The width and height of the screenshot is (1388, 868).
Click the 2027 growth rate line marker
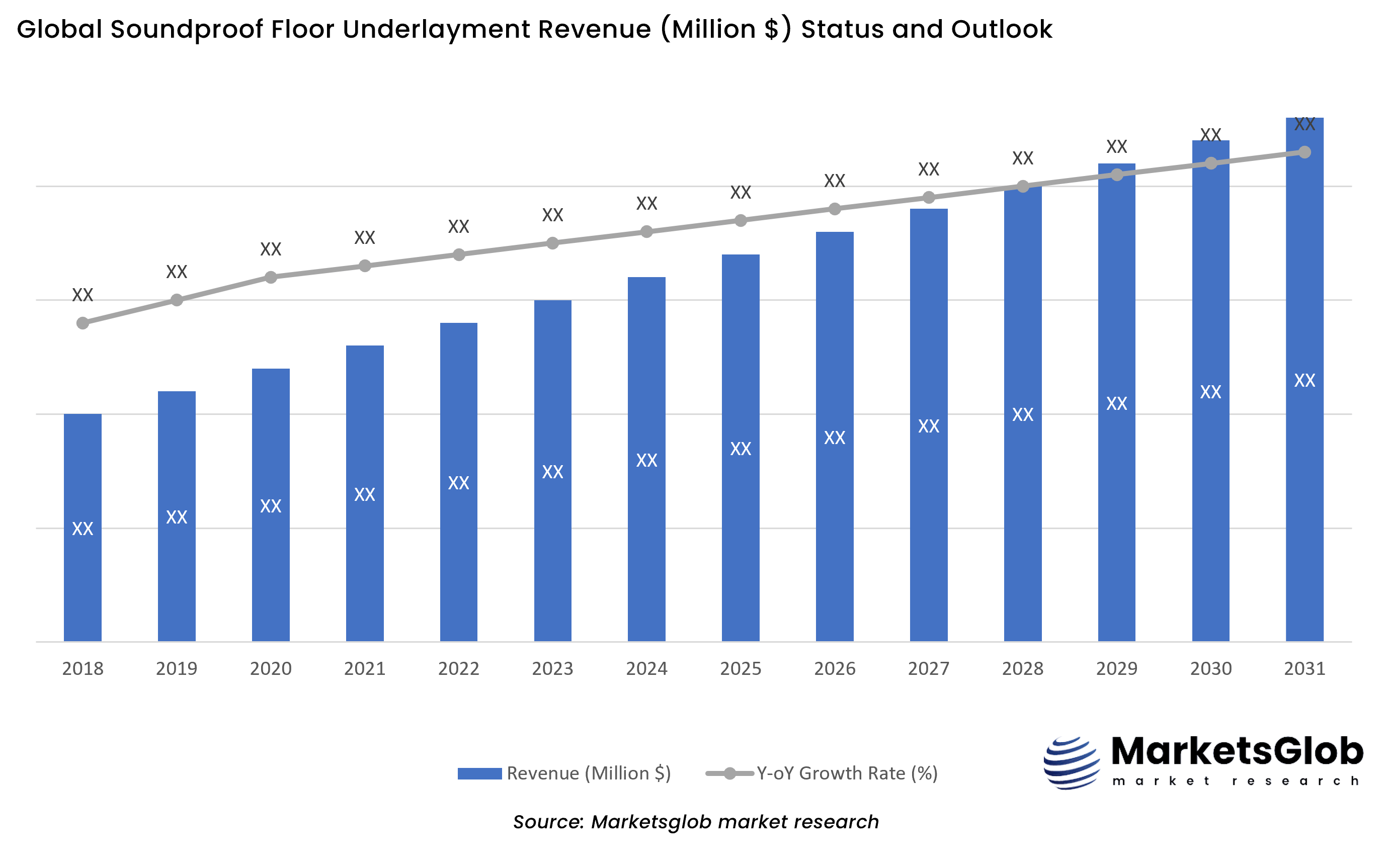pos(929,198)
